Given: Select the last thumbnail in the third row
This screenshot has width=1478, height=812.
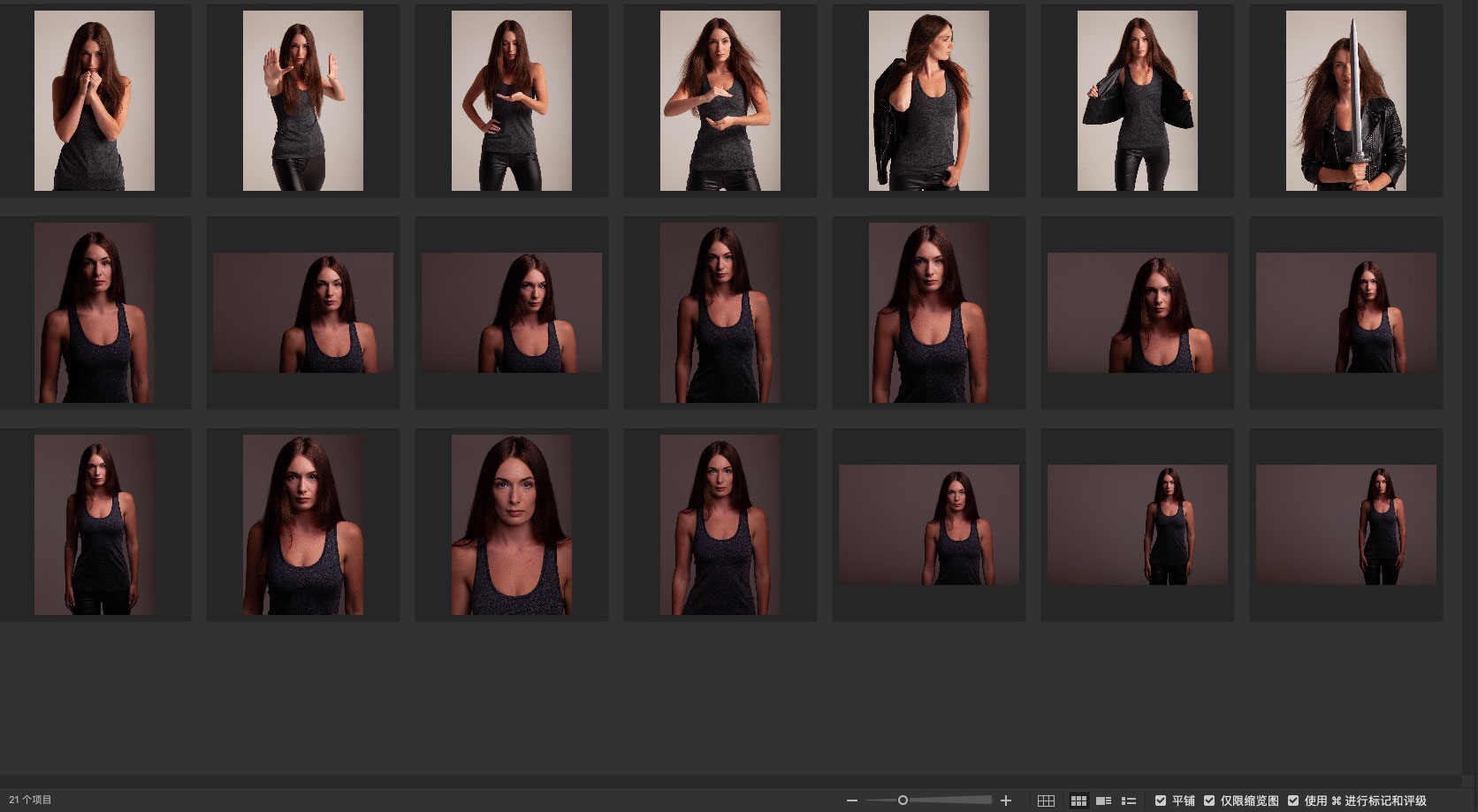Looking at the screenshot, I should point(1345,525).
